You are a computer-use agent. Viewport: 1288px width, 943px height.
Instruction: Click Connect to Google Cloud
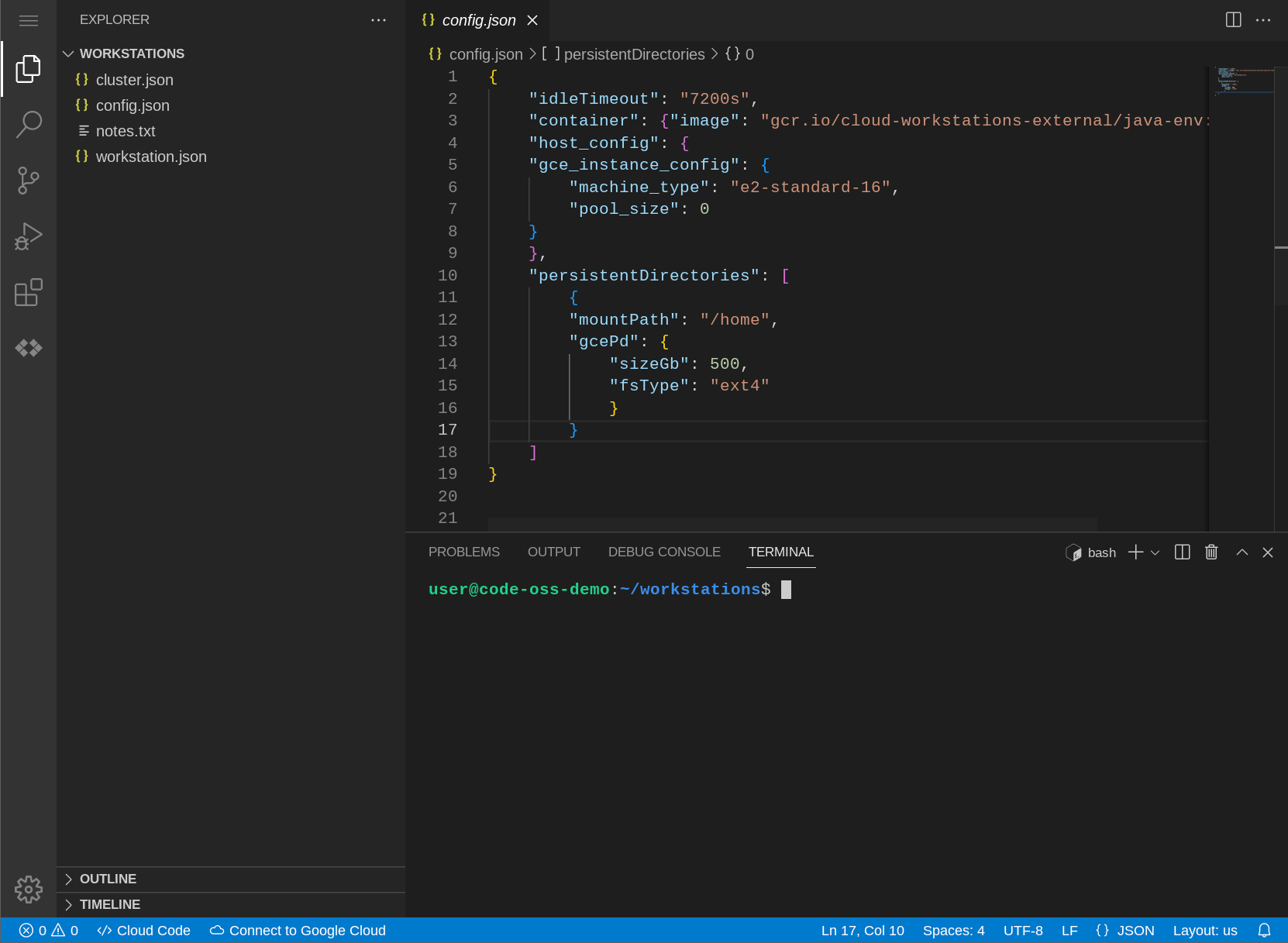click(297, 930)
